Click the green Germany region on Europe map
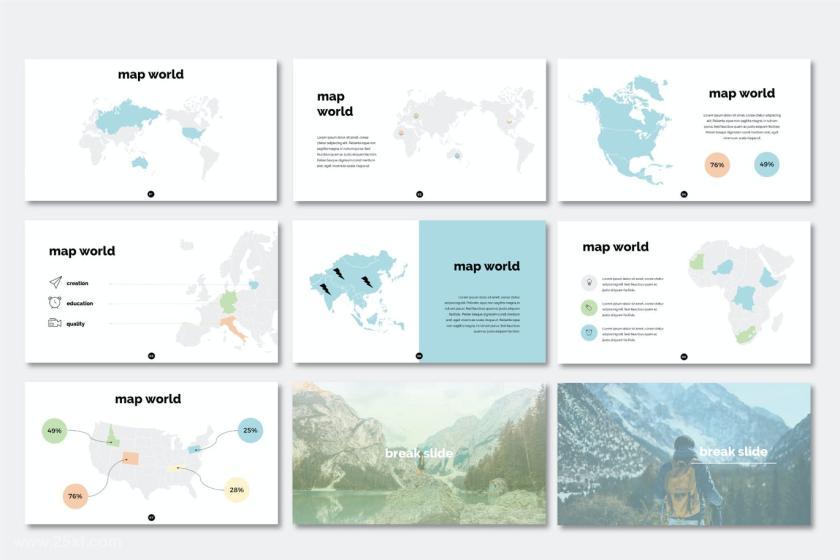Screen dimensions: 840x560 click(x=230, y=301)
